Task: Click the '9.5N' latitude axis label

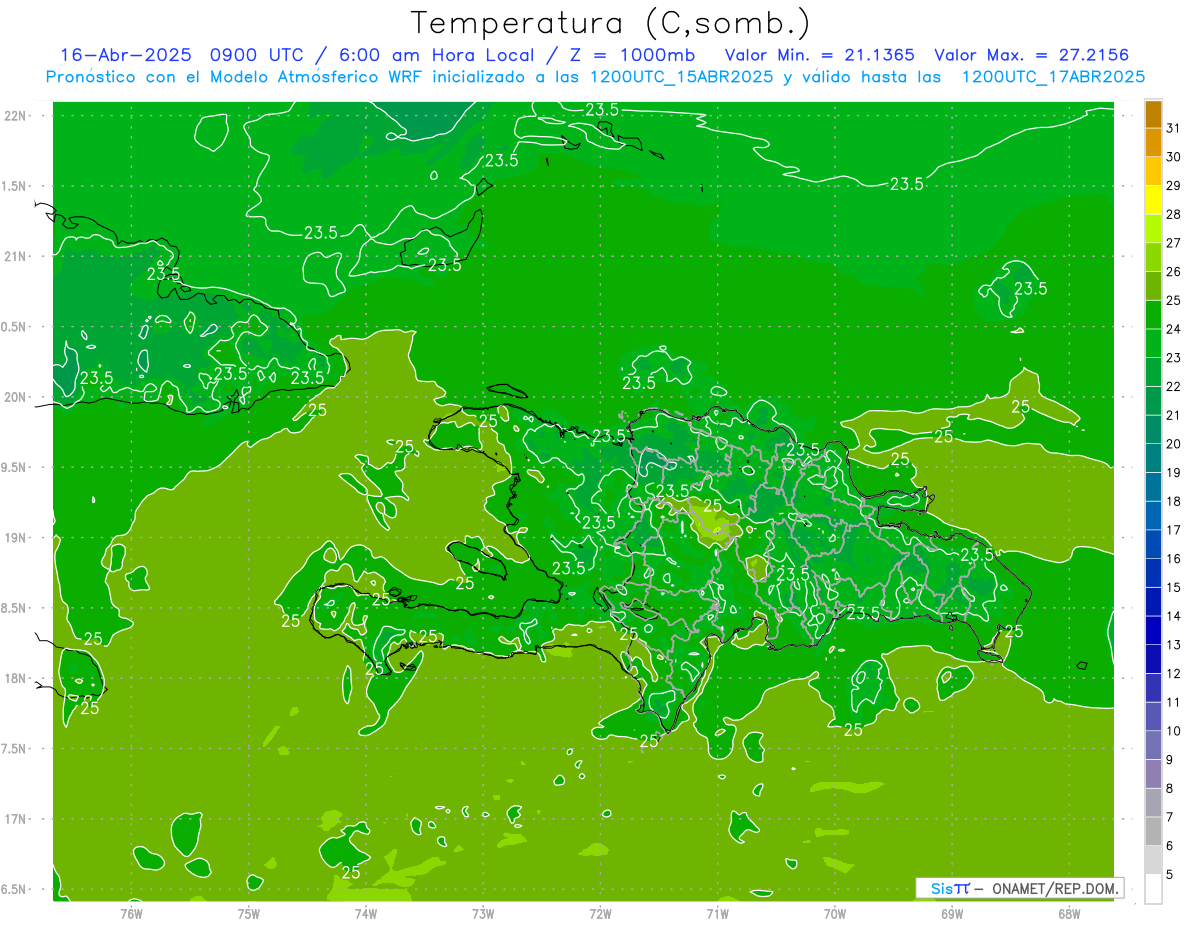Action: [15, 468]
